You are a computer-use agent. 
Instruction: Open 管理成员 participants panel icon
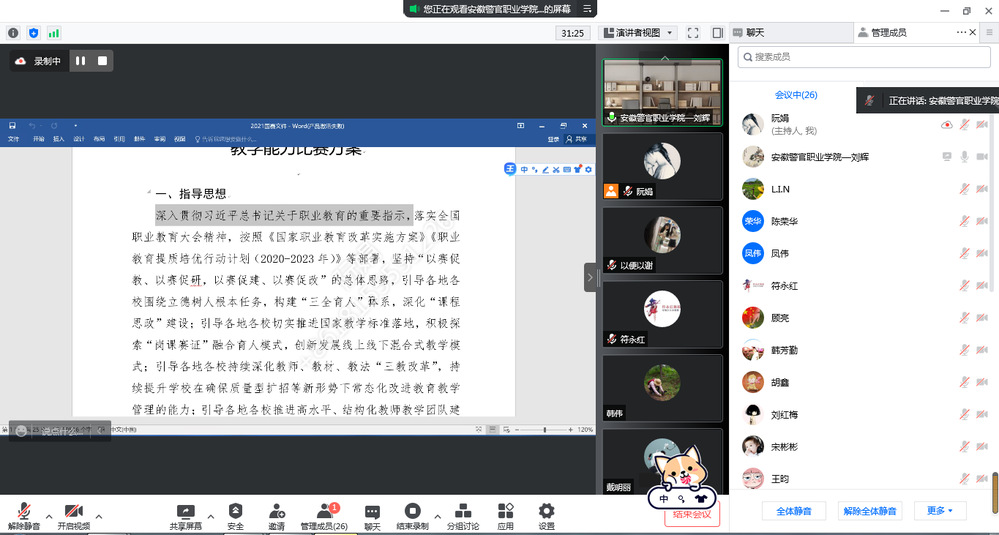324,512
